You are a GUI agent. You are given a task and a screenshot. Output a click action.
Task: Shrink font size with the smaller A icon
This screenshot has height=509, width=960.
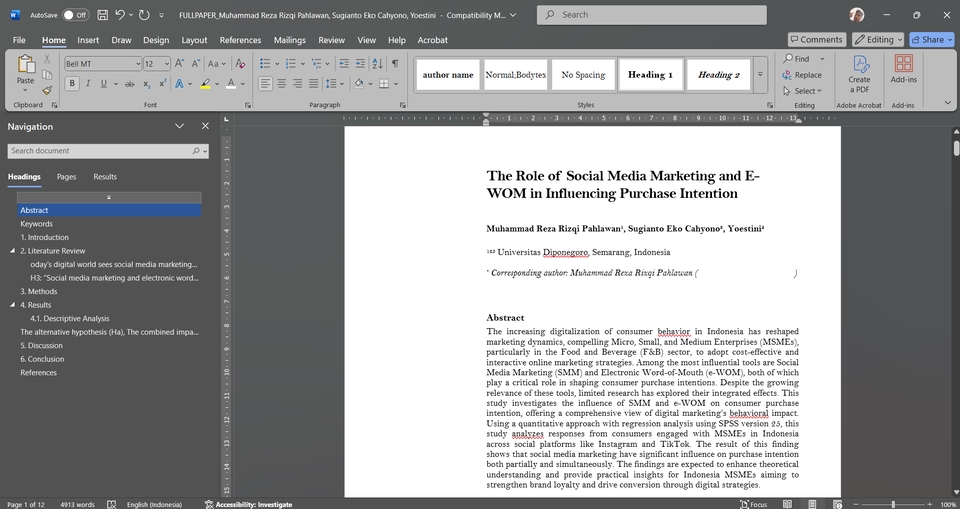195,64
